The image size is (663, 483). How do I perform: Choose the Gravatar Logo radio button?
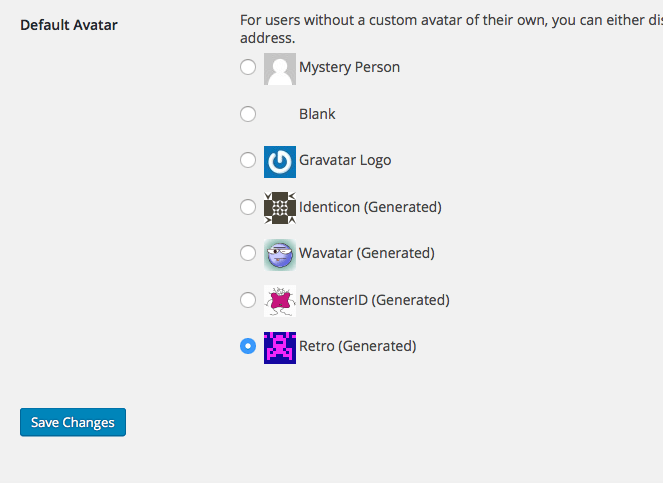tap(248, 160)
